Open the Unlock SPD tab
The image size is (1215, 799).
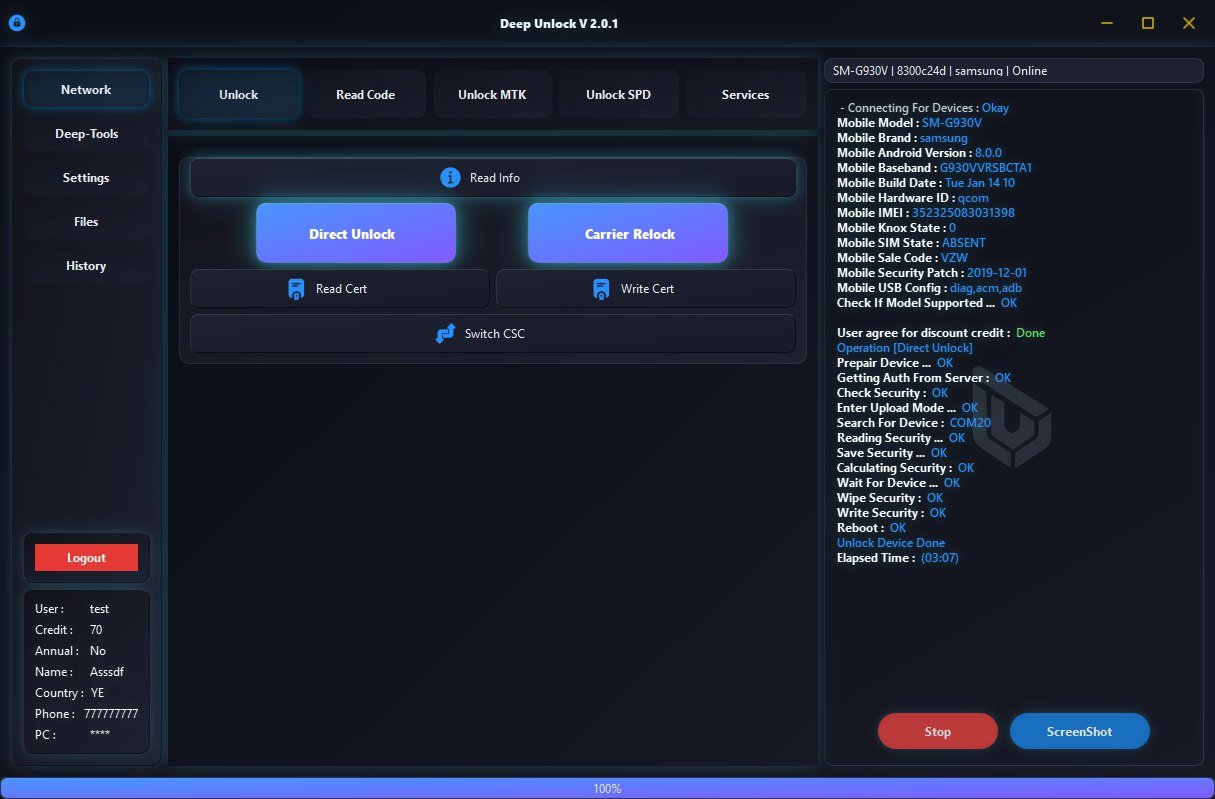[x=618, y=94]
